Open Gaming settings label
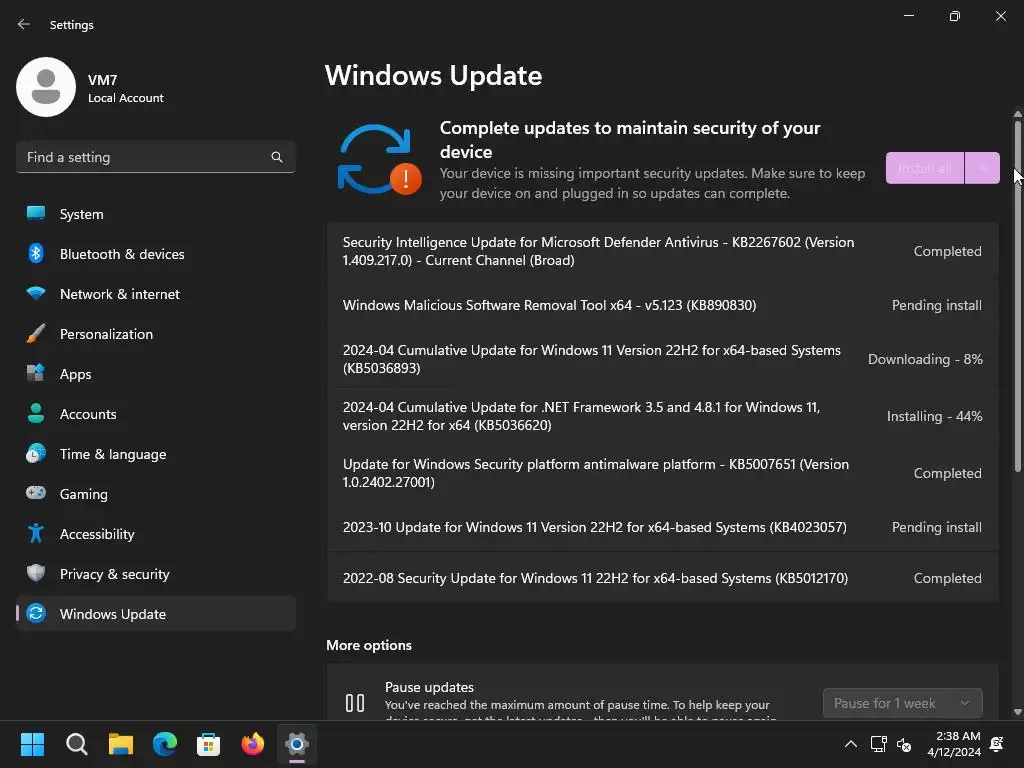Image resolution: width=1024 pixels, height=768 pixels. 84,494
